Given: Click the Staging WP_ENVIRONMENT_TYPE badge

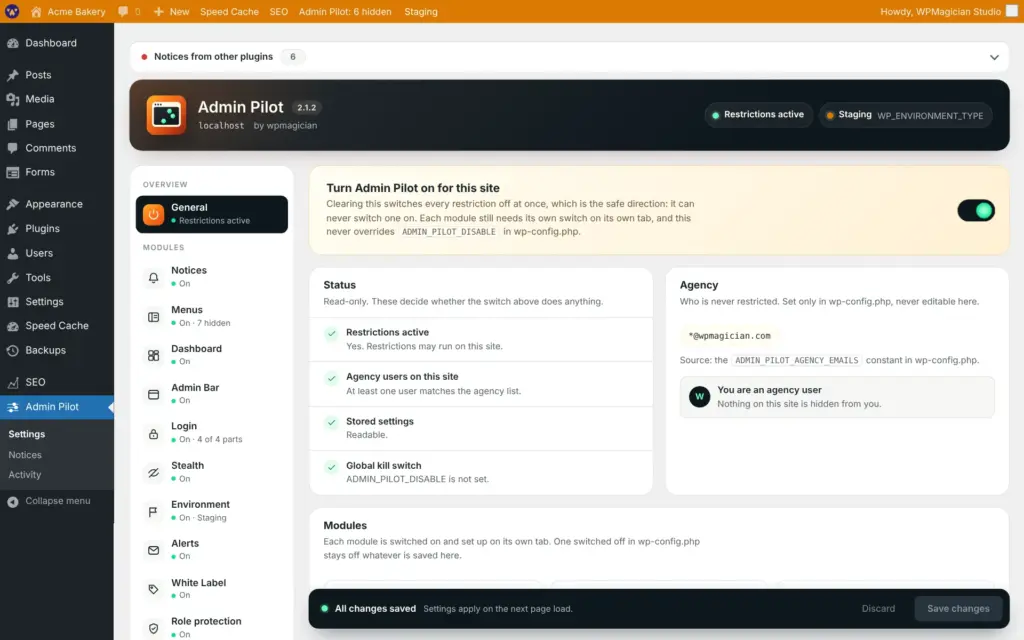Looking at the screenshot, I should [906, 116].
